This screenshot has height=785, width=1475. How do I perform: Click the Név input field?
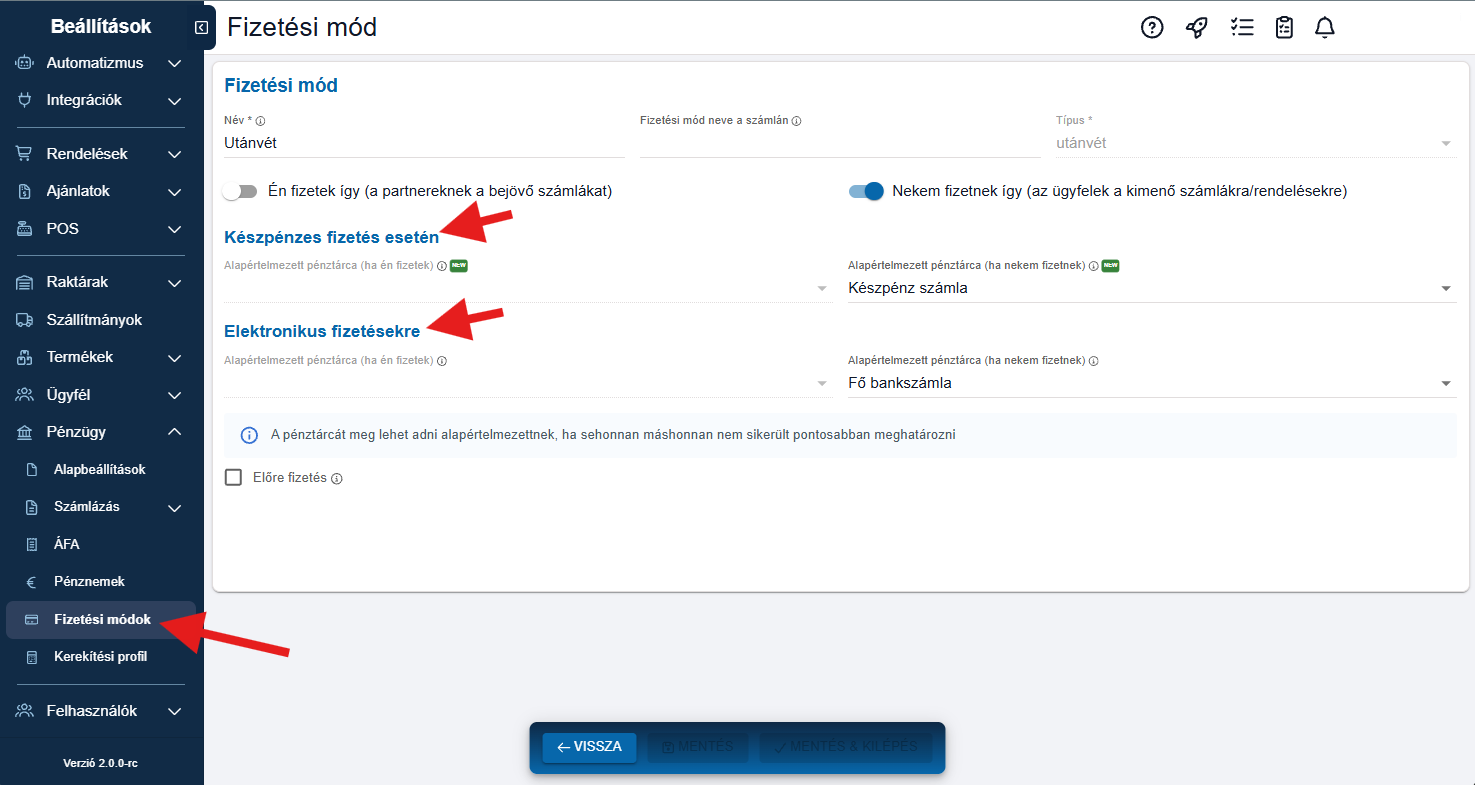pyautogui.click(x=424, y=143)
